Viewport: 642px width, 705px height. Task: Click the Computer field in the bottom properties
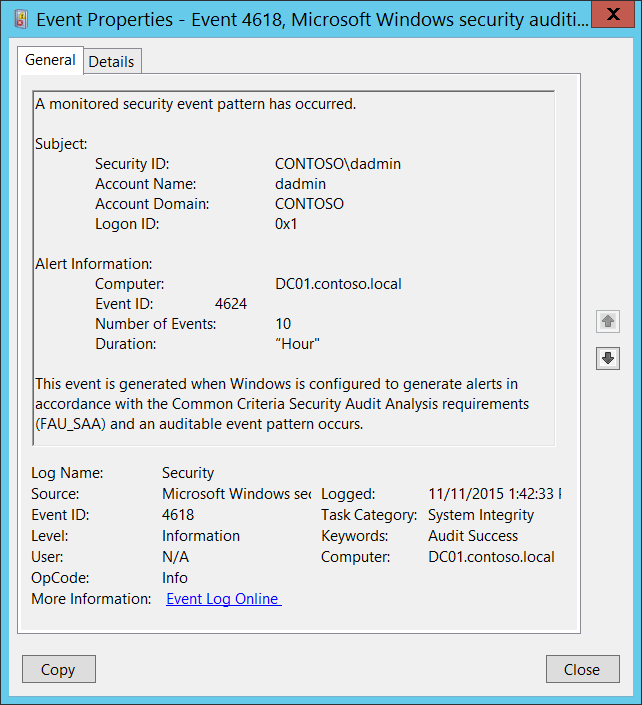490,557
